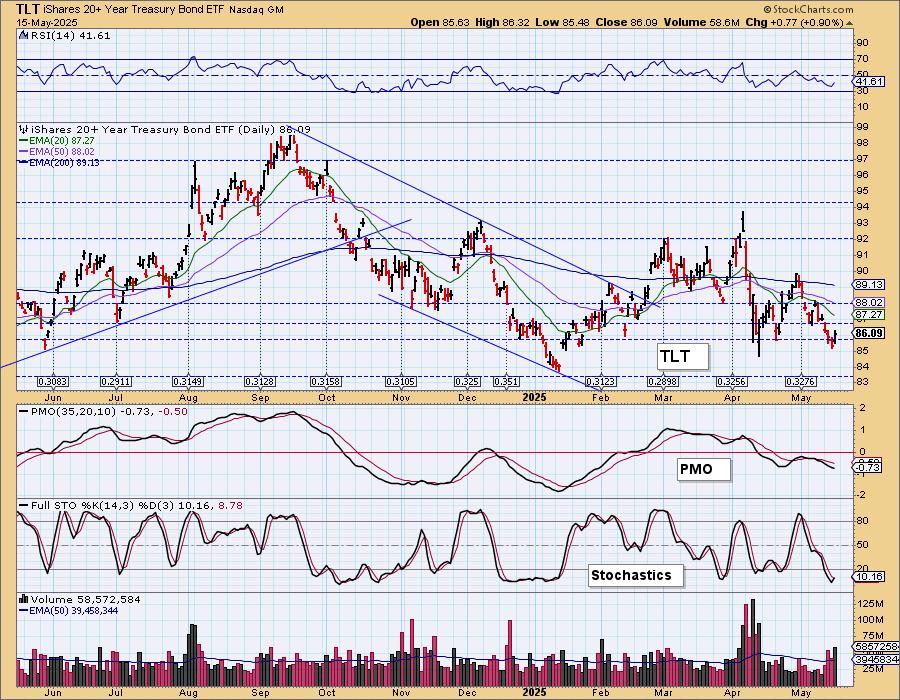
Task: Click the navy EMA(200) legend swatch
Action: (24, 162)
